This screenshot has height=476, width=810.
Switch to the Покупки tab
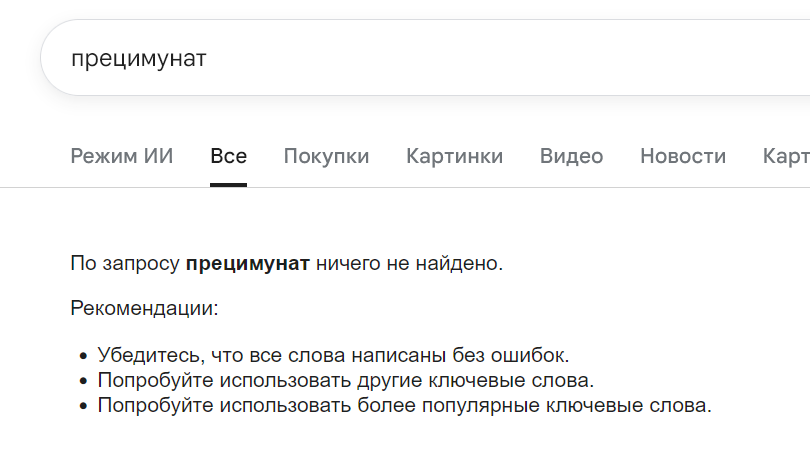tap(326, 156)
